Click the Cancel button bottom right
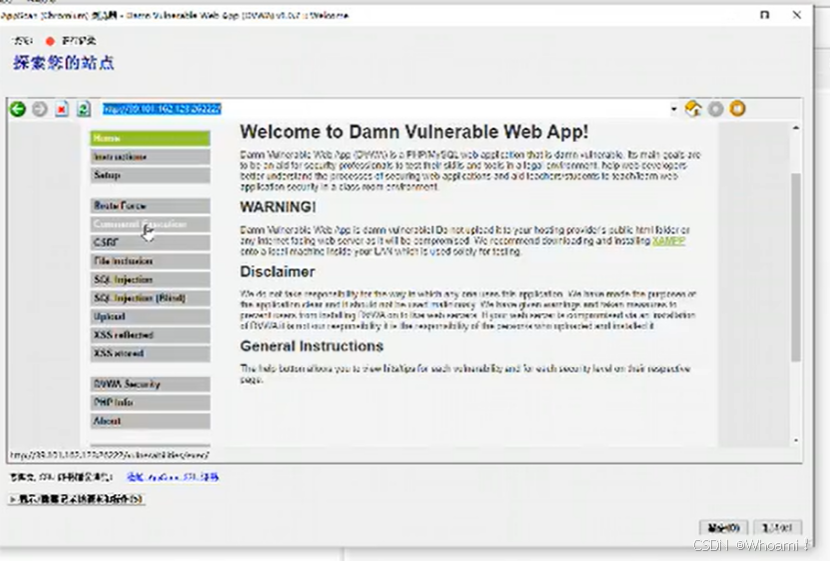 tap(777, 528)
